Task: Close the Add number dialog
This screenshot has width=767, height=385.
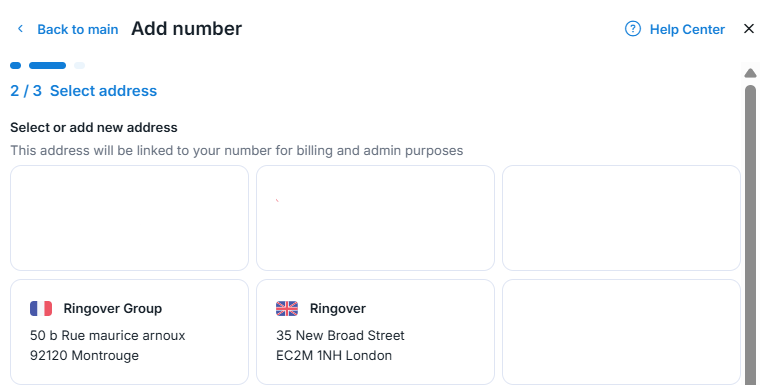Action: [749, 29]
